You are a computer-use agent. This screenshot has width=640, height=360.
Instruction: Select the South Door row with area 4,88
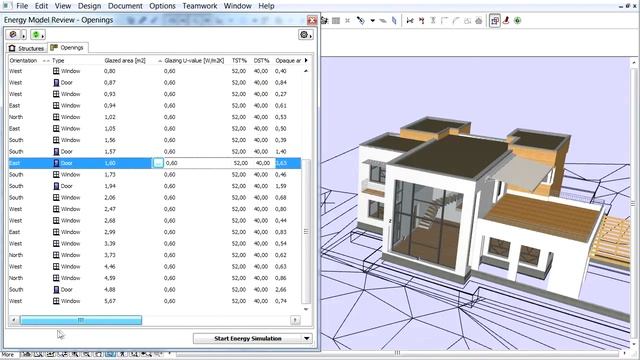(x=155, y=289)
